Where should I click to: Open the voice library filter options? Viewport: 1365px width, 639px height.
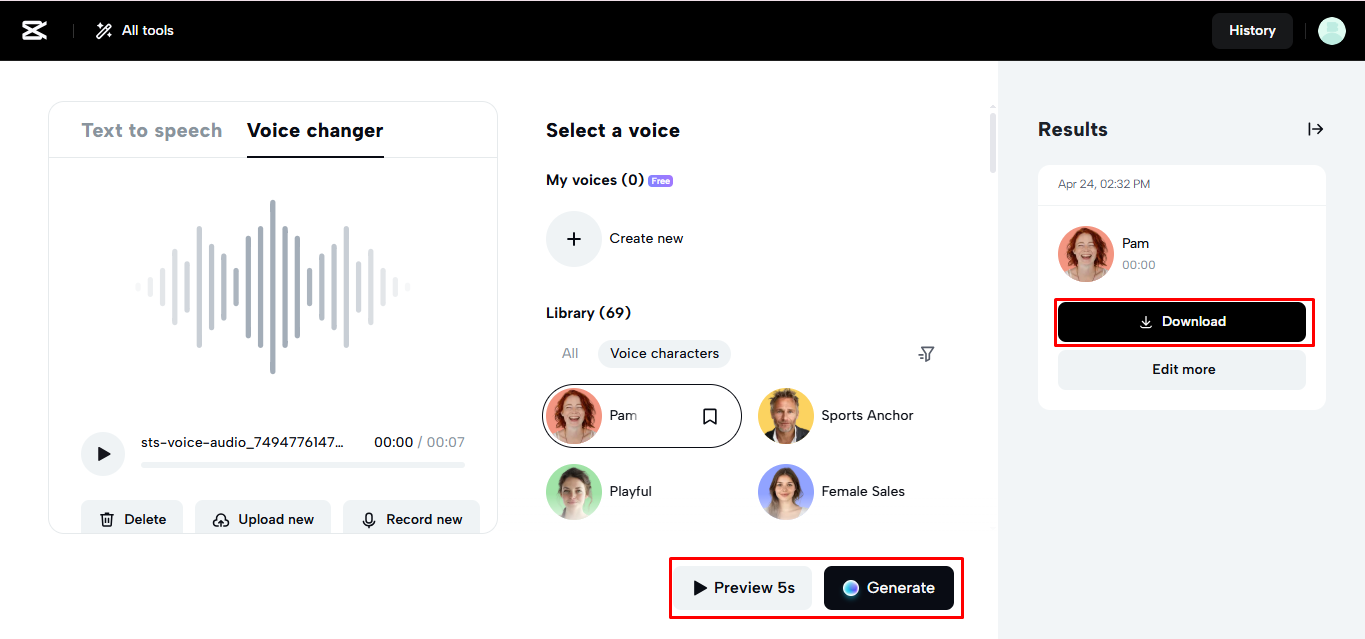pyautogui.click(x=926, y=353)
